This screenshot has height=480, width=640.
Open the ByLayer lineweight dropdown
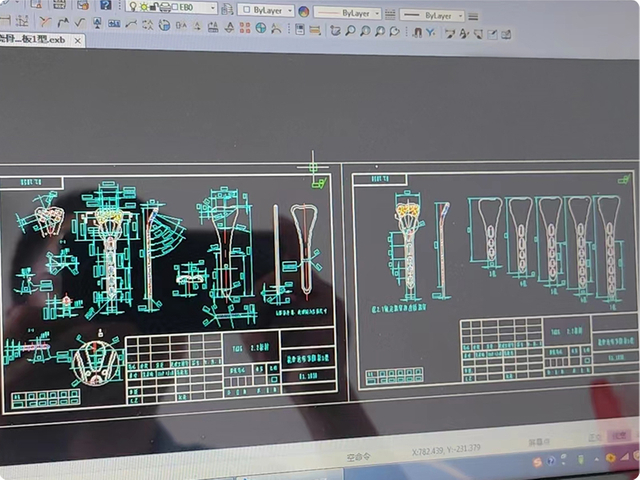tap(458, 15)
